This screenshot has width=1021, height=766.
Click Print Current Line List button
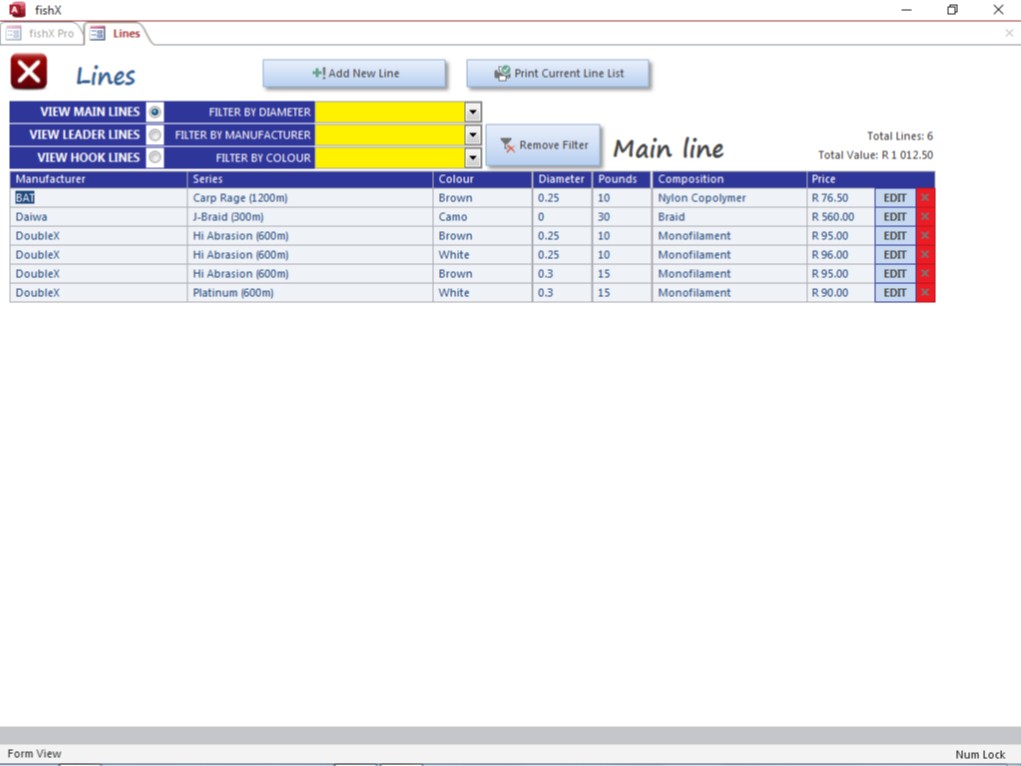[x=558, y=74]
